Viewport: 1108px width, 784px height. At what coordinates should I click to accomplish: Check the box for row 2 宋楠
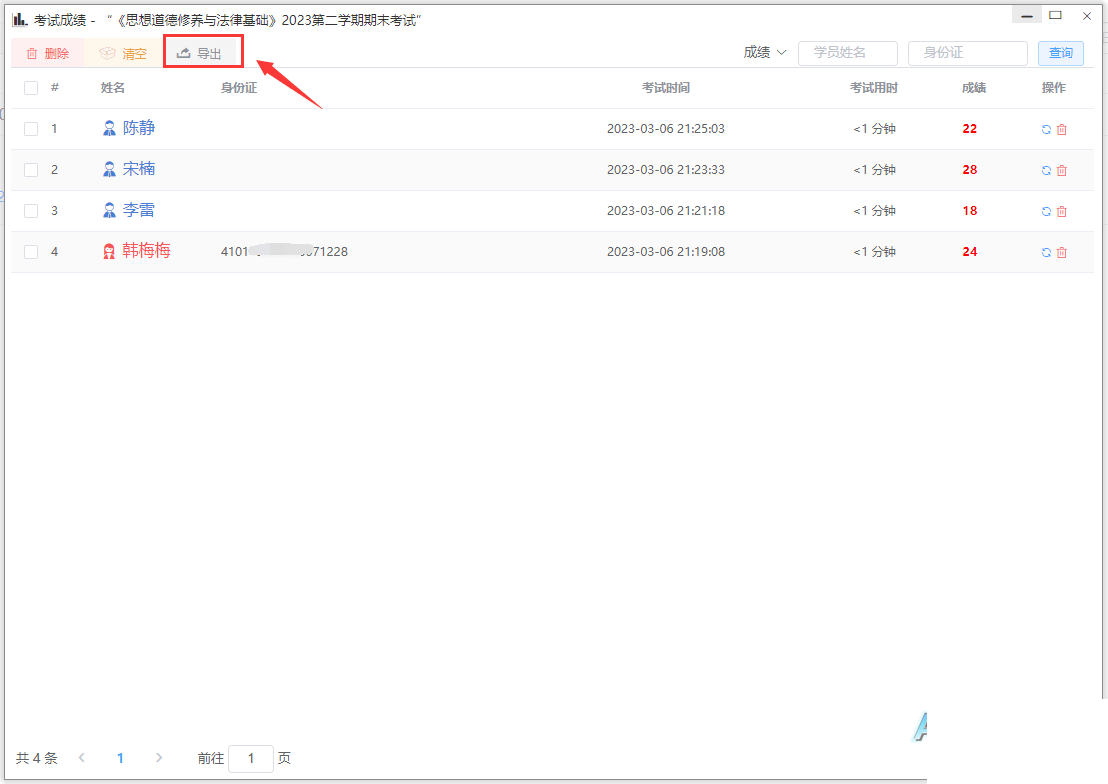[x=31, y=170]
